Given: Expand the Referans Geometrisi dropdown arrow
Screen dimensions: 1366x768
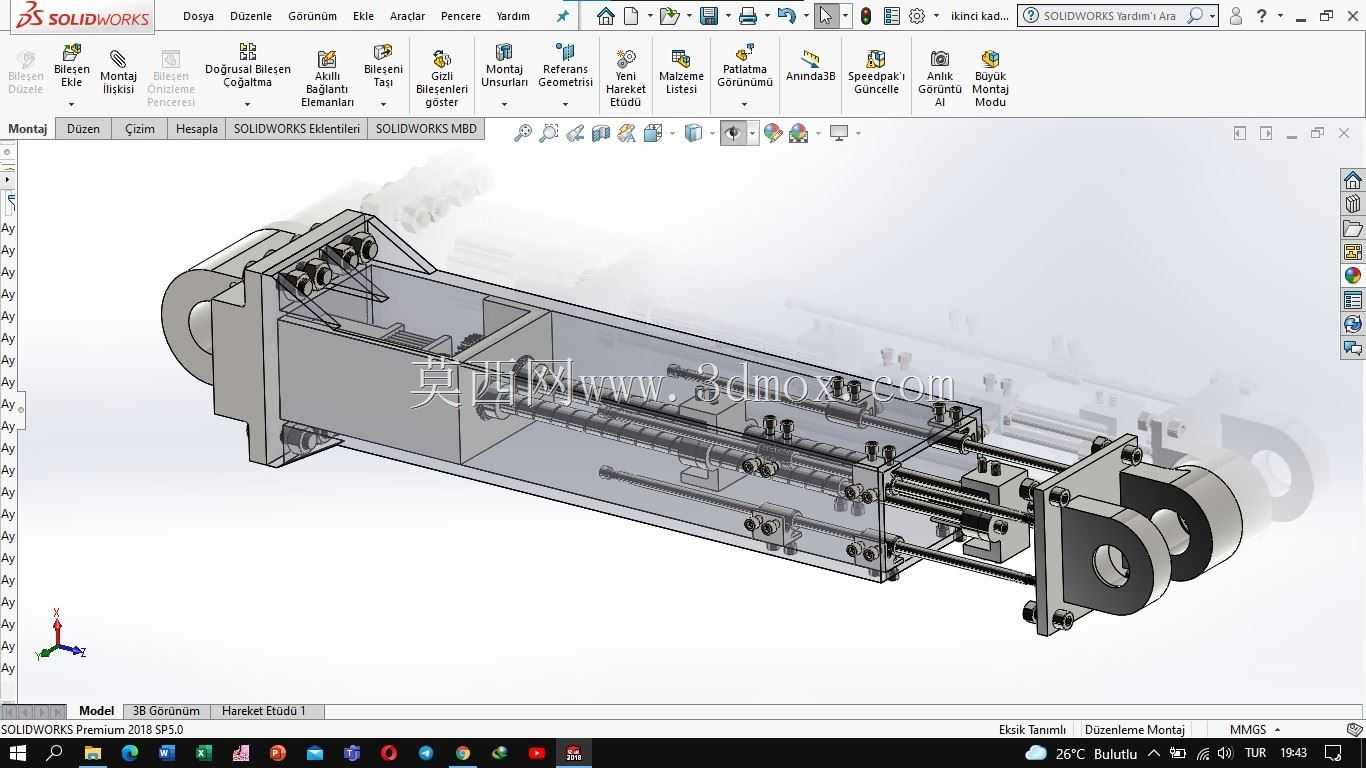Looking at the screenshot, I should pyautogui.click(x=565, y=104).
